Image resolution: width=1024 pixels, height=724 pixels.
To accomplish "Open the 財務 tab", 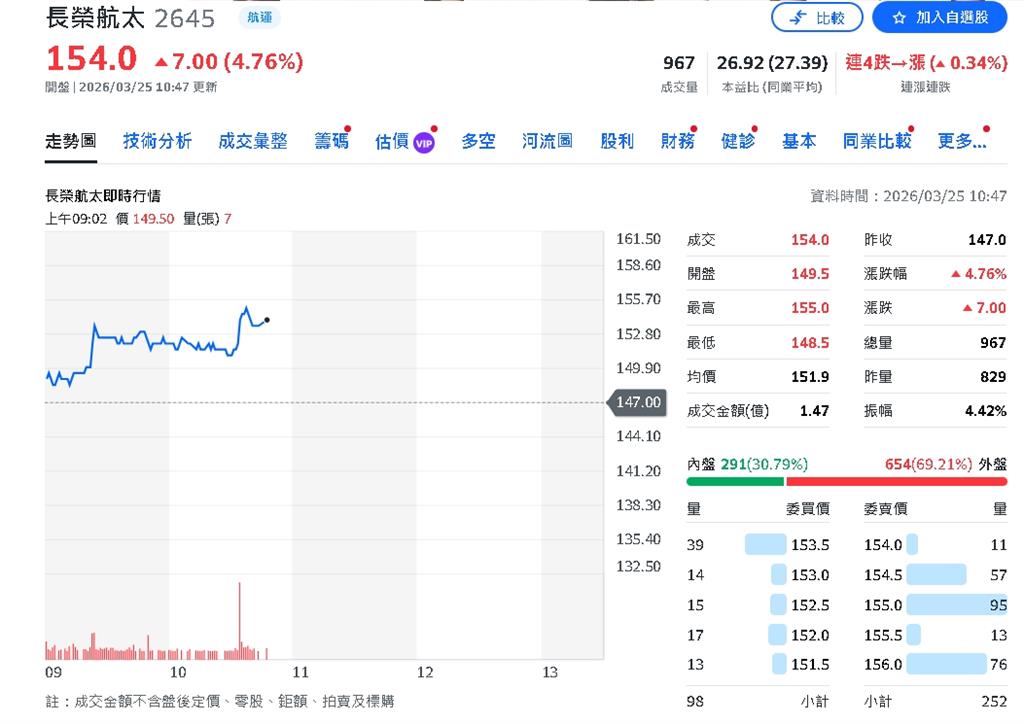I will point(677,141).
